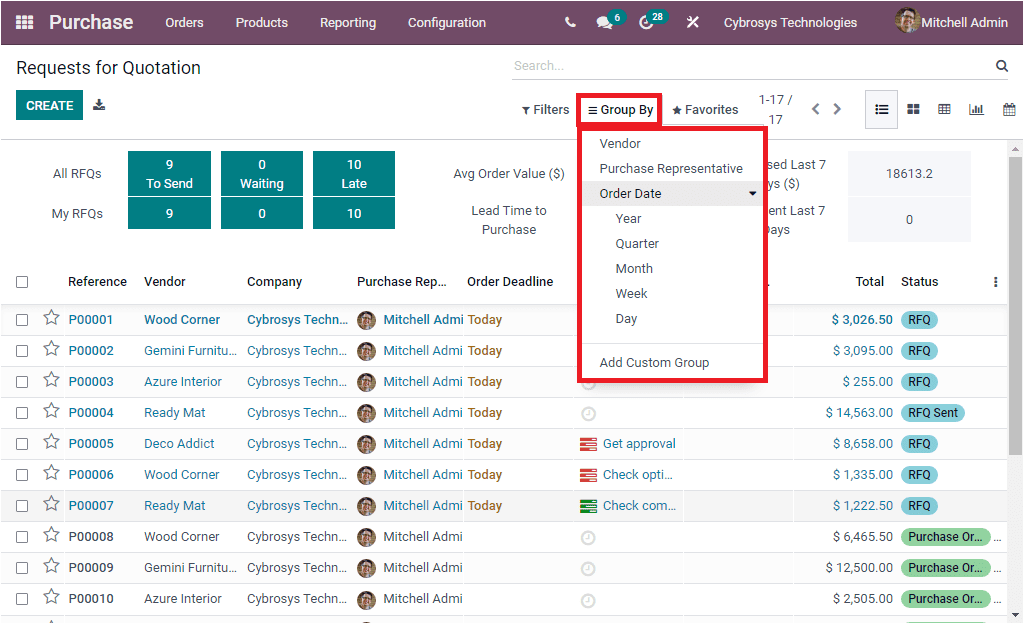Open the main applications grid menu
1024x624 pixels.
[24, 21]
